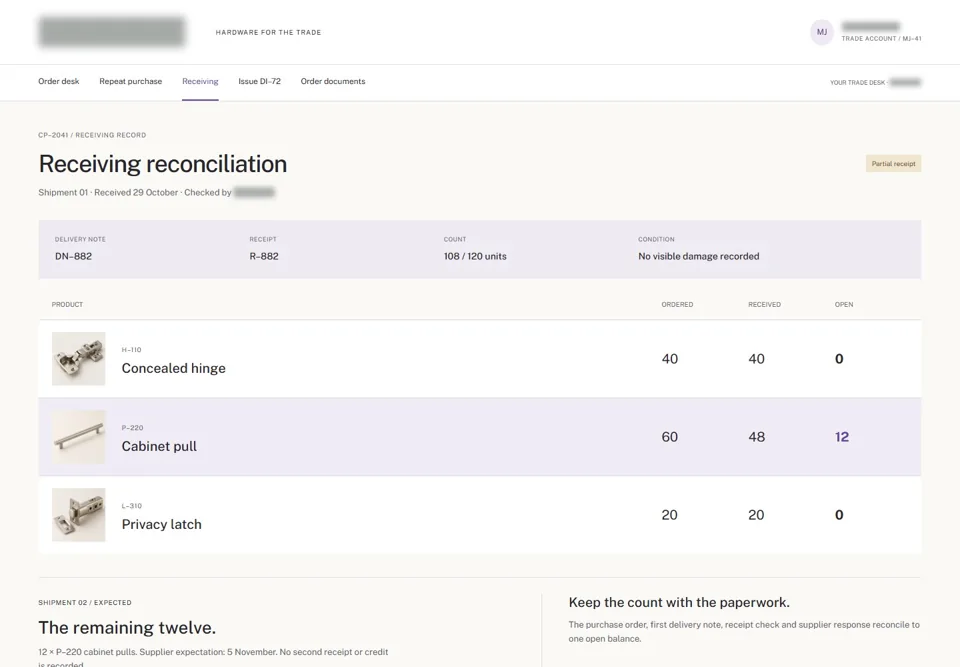This screenshot has width=960, height=667.
Task: Click The remaining twelve heading
Action: tap(127, 628)
